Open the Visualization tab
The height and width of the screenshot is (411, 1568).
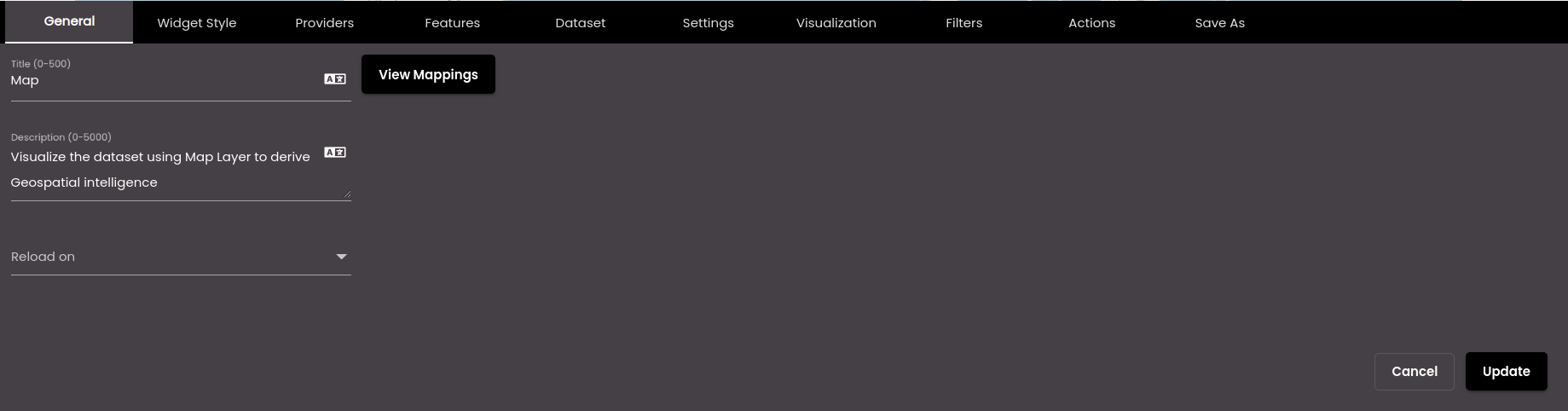(836, 23)
